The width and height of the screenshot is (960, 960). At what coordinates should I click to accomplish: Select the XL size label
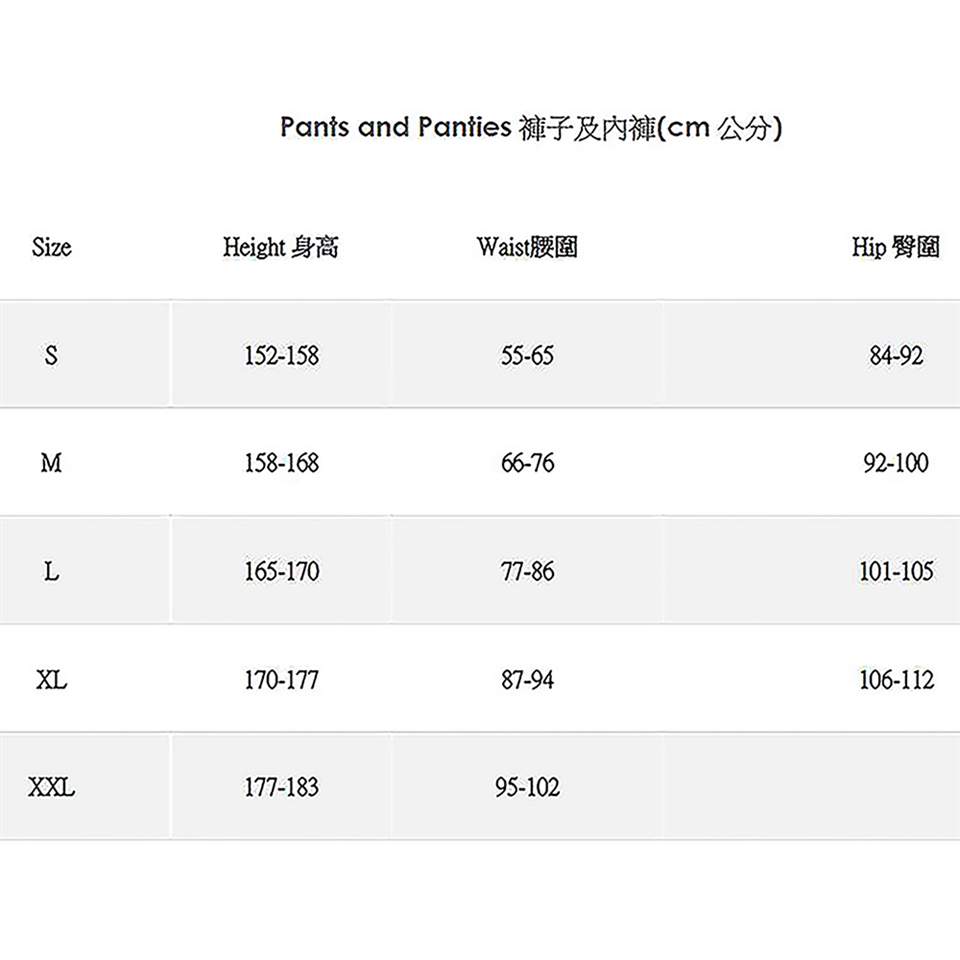(x=51, y=680)
